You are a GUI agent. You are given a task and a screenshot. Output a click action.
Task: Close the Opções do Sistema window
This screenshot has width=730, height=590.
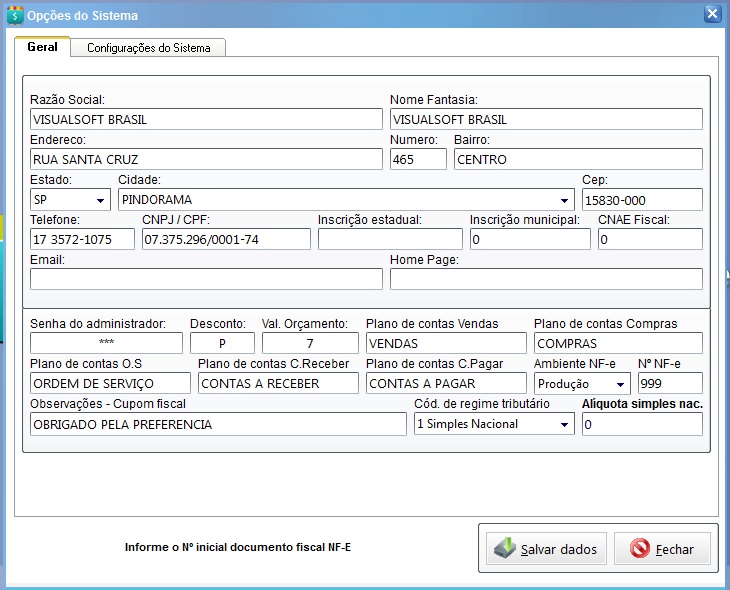click(x=712, y=14)
